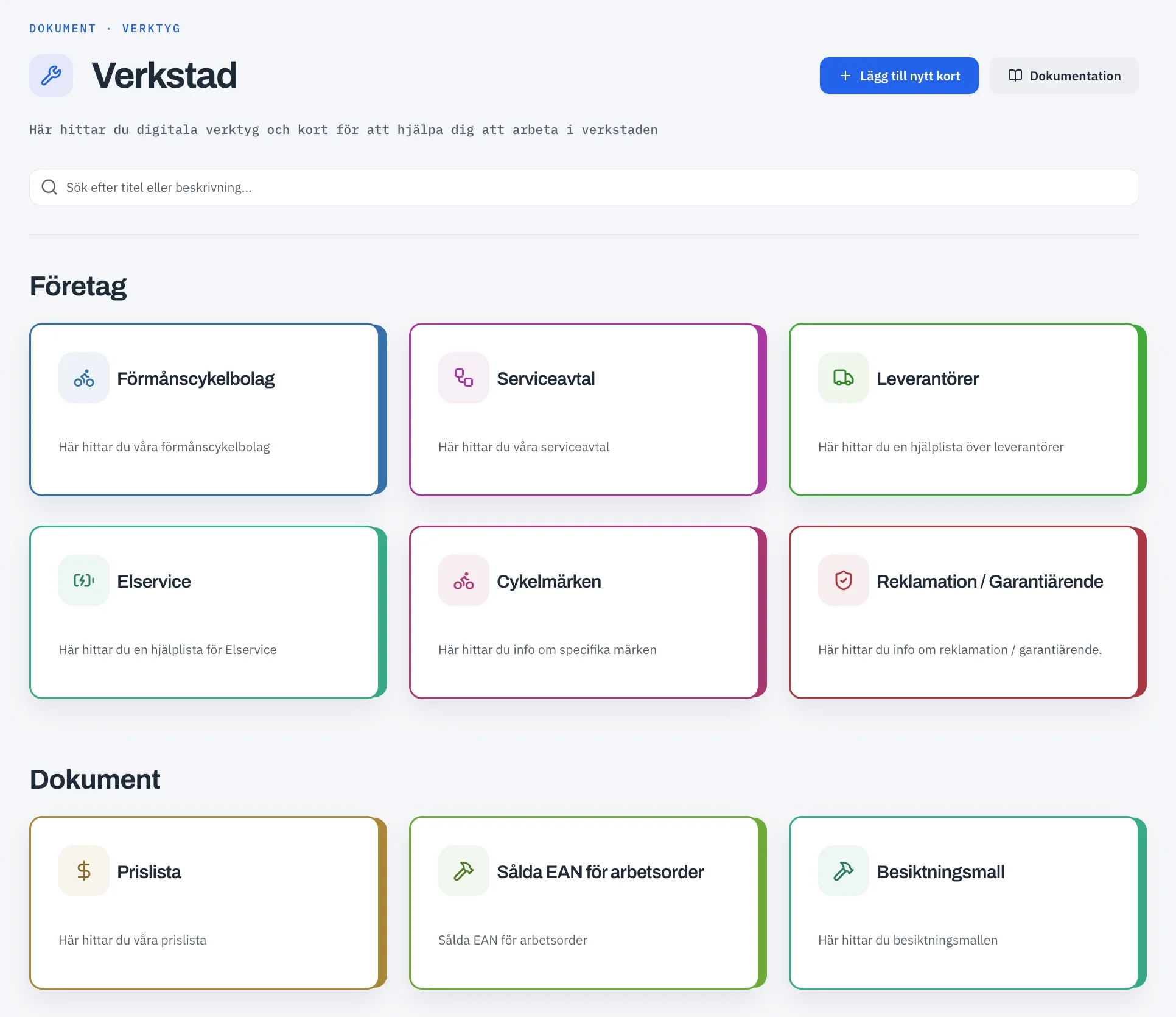Click text 'Här hittar du besiktningsmallen'
1176x1017 pixels.
[908, 940]
